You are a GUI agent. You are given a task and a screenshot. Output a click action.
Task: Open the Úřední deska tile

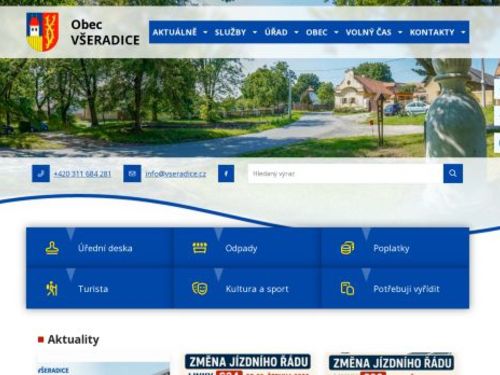pos(100,248)
